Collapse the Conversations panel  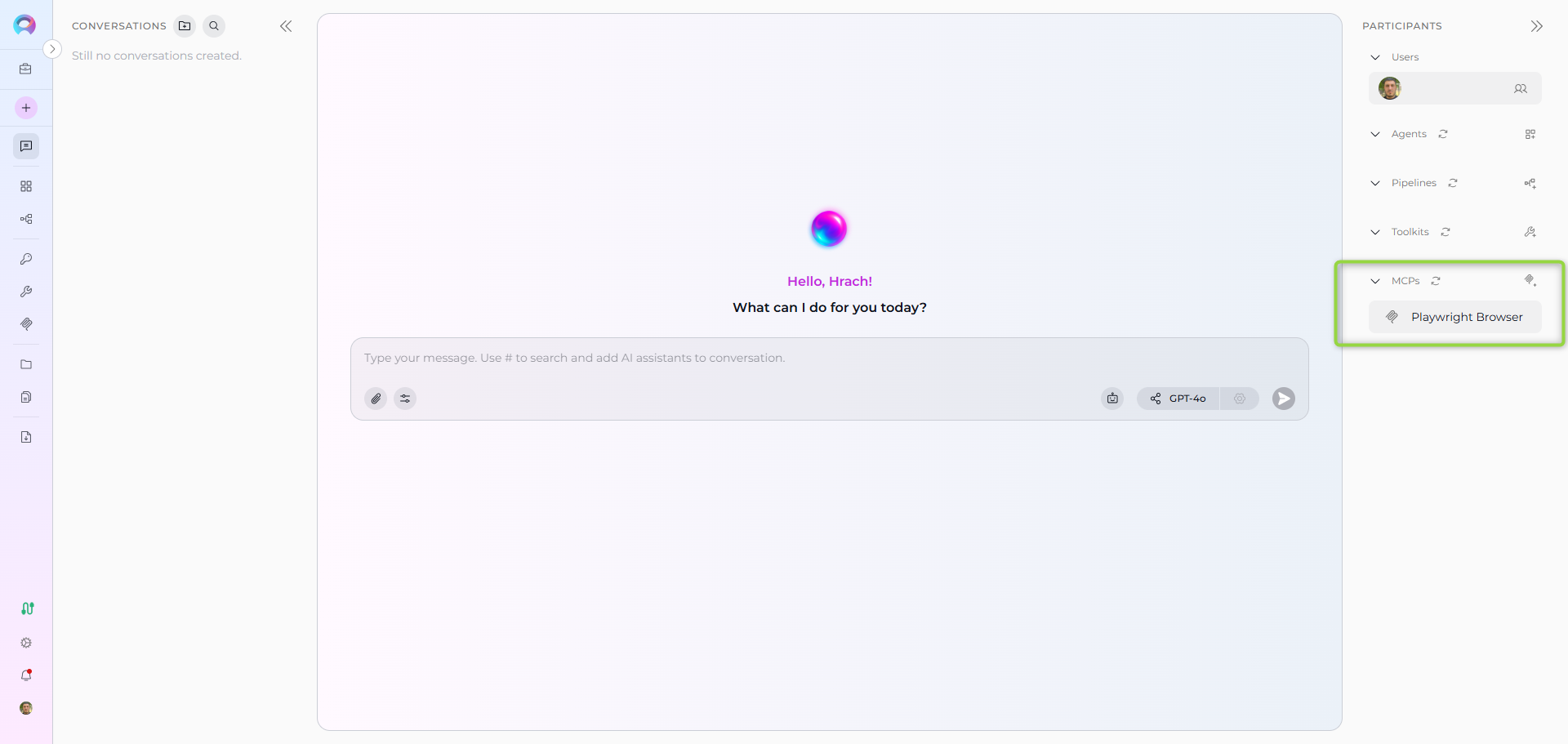286,26
